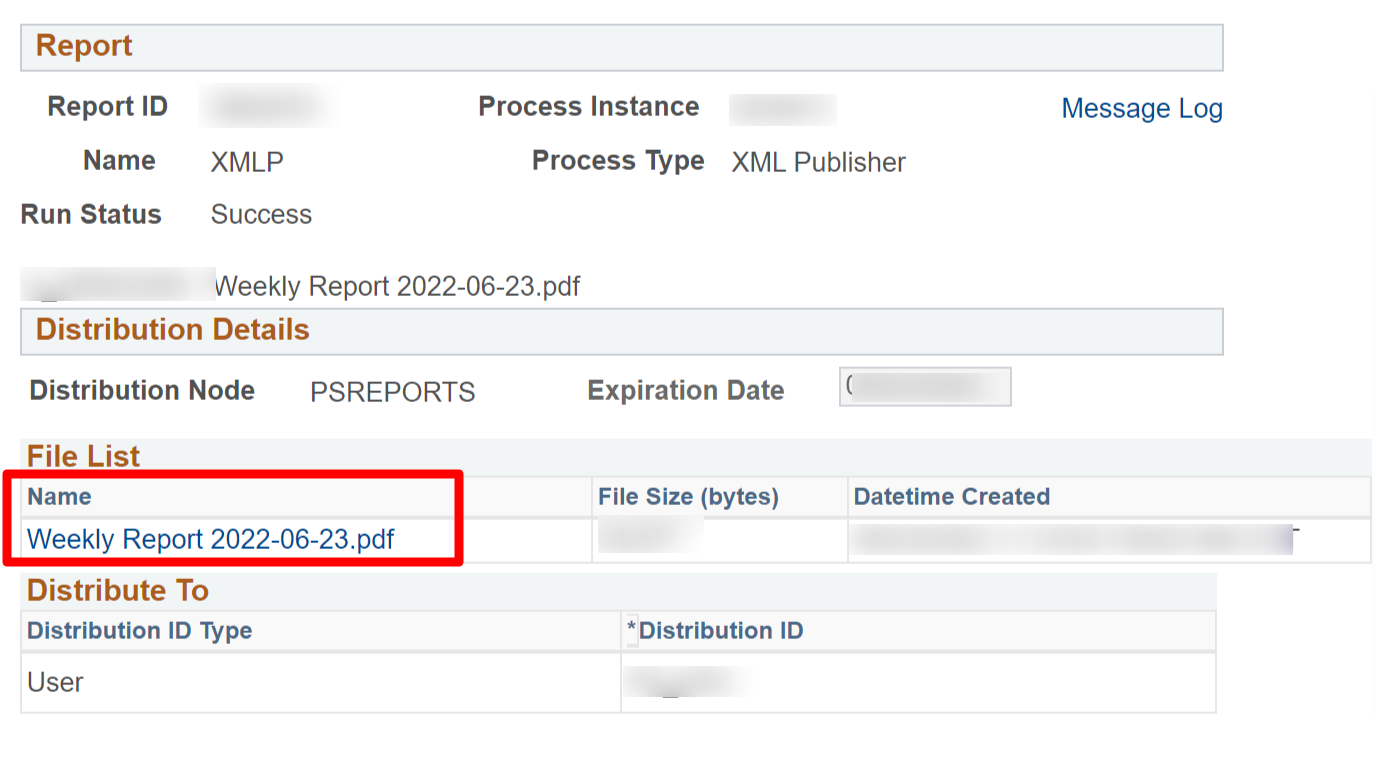The image size is (1375, 760).
Task: Click the Report ID field value
Action: coord(265,107)
